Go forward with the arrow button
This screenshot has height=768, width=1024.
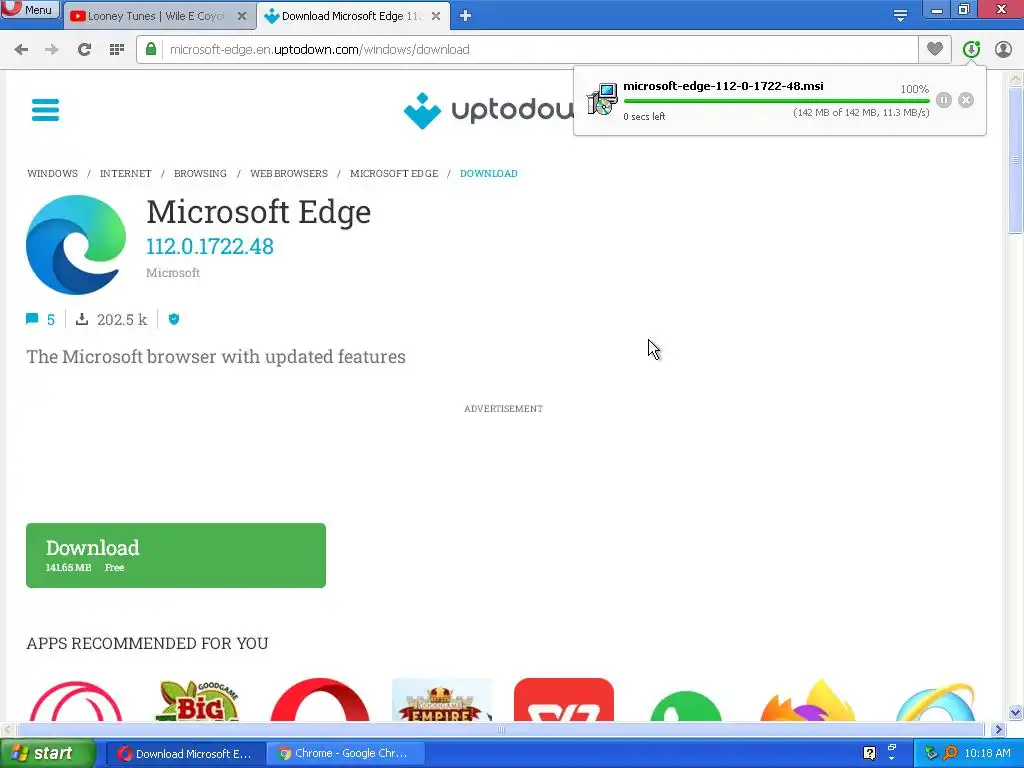52,50
